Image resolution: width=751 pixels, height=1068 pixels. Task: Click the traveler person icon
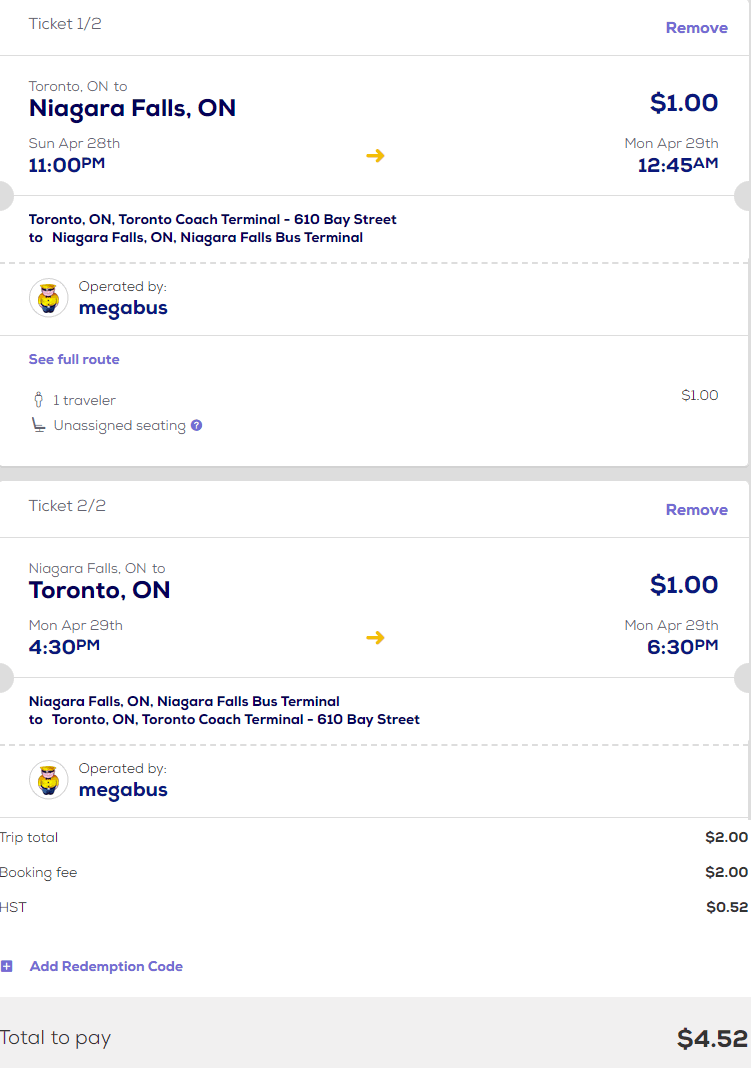point(38,400)
